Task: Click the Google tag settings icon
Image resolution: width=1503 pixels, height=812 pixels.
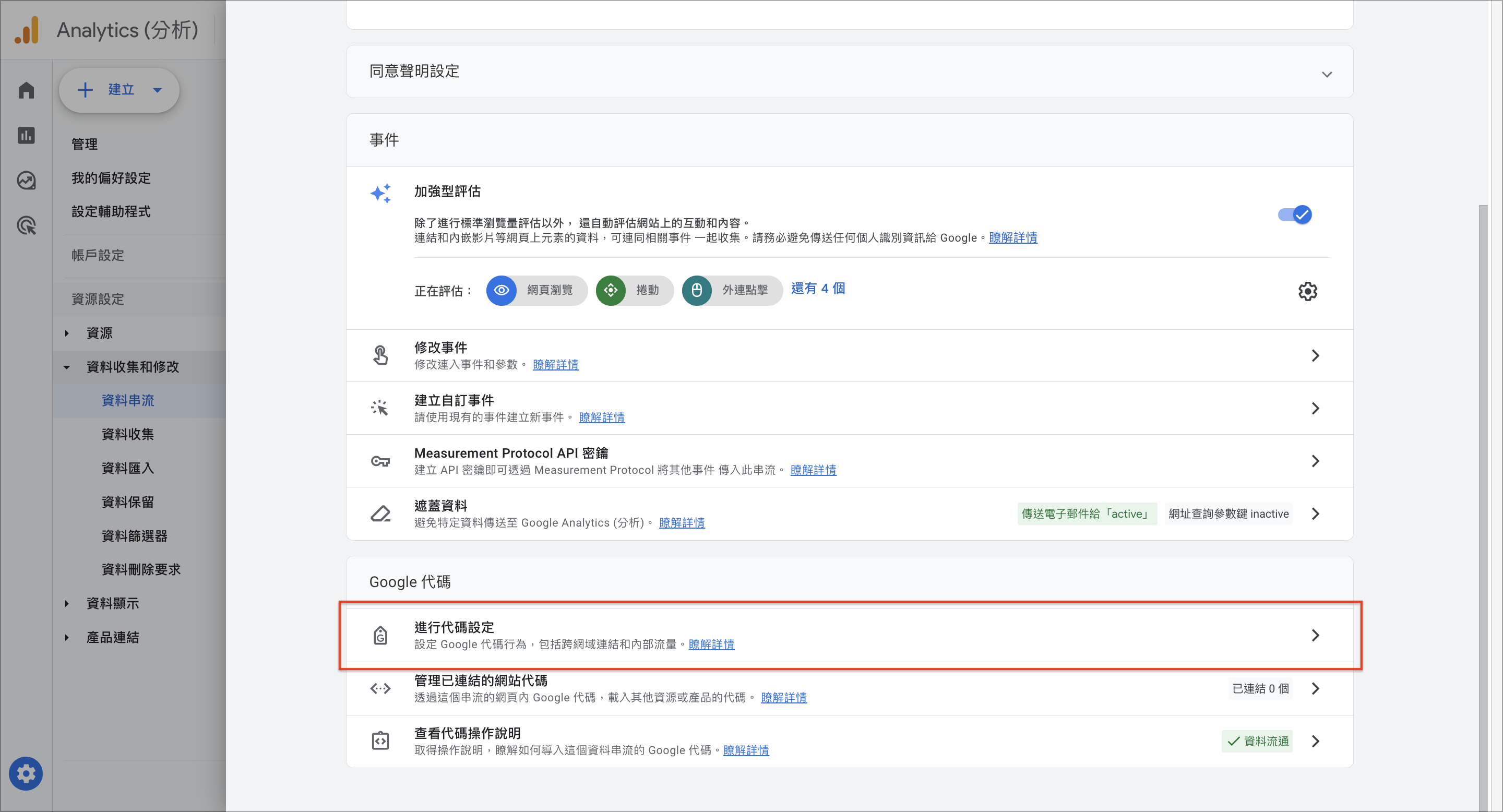Action: click(380, 635)
